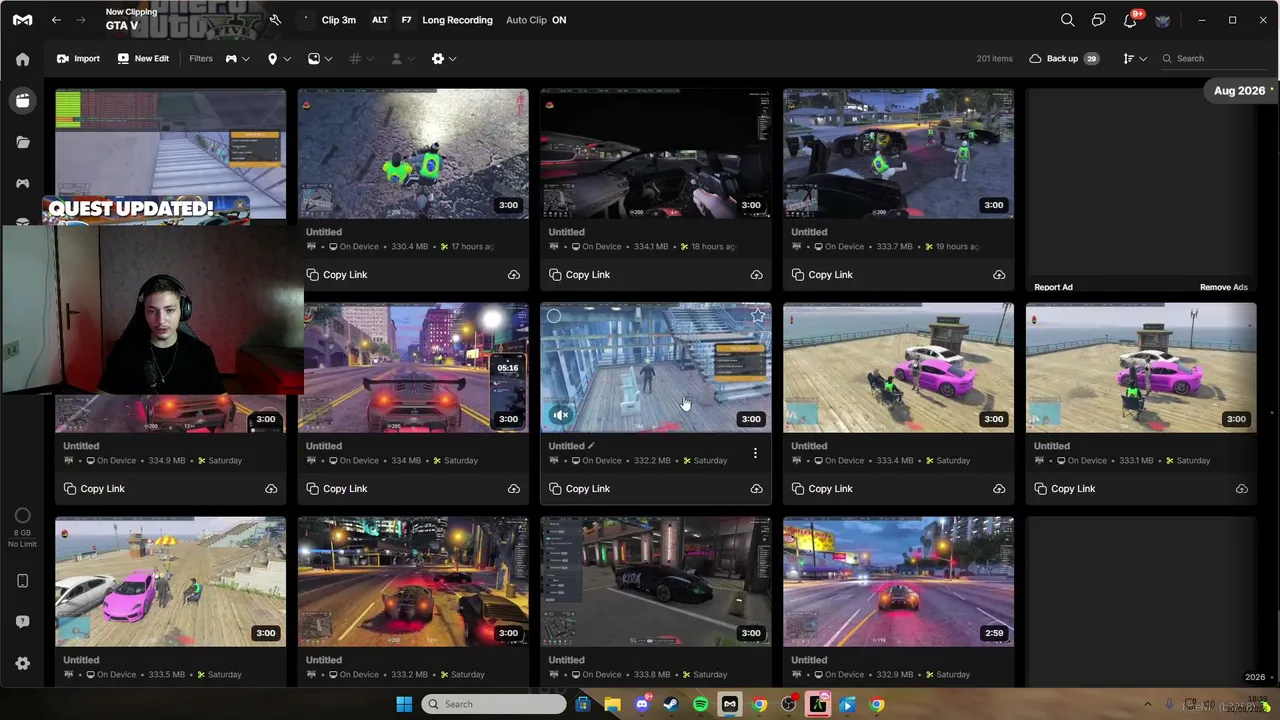Jump to Aug 2026 timeline marker

[x=1240, y=91]
